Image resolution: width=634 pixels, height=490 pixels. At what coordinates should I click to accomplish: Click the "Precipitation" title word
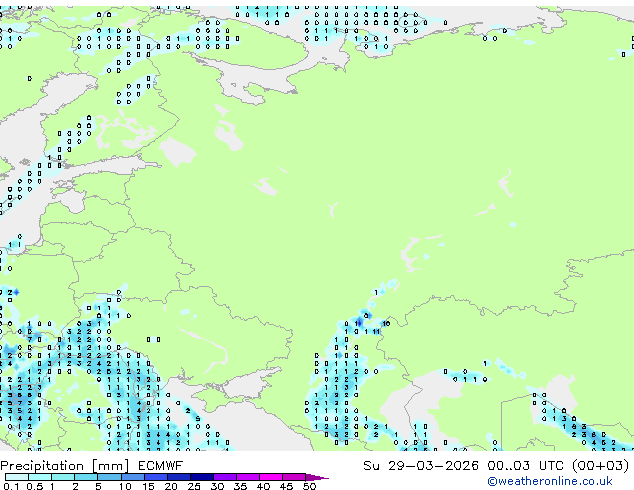[x=42, y=466]
